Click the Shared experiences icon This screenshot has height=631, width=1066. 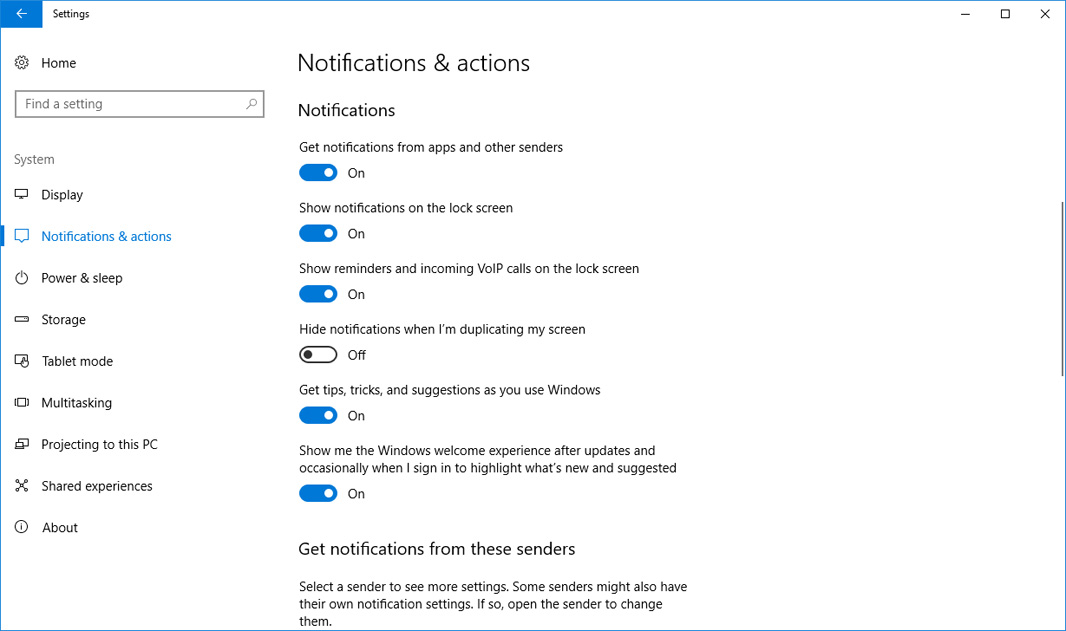pos(22,485)
